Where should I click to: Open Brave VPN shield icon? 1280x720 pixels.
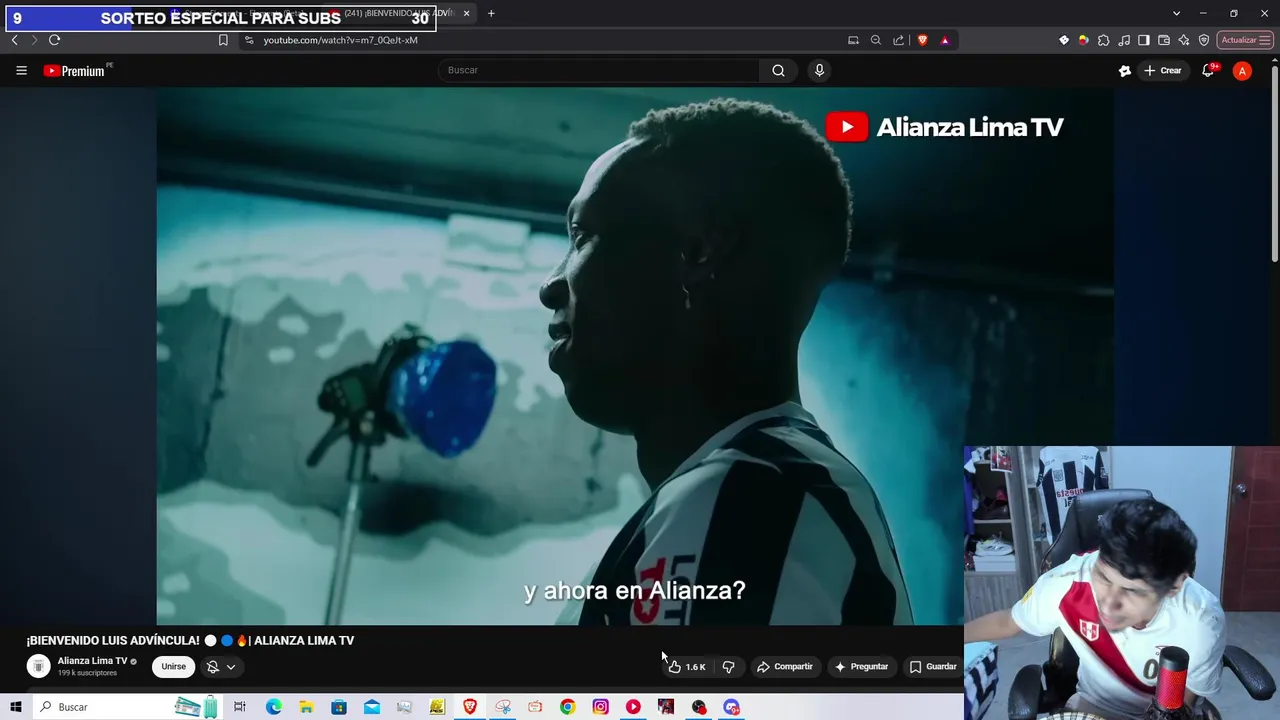(1204, 40)
